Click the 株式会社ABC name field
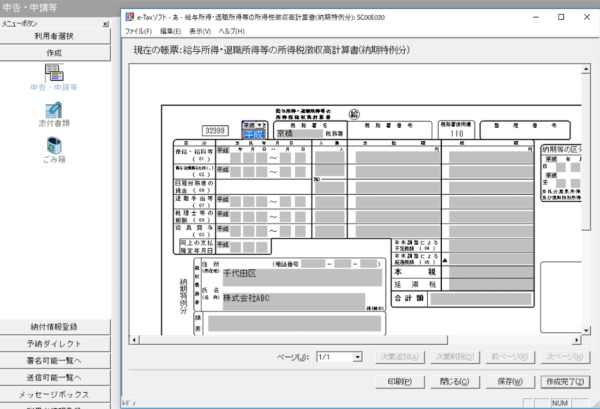This screenshot has height=409, width=600. coord(293,301)
